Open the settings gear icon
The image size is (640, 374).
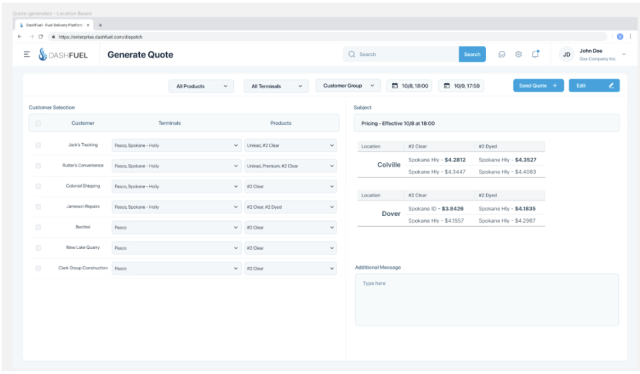pos(518,54)
